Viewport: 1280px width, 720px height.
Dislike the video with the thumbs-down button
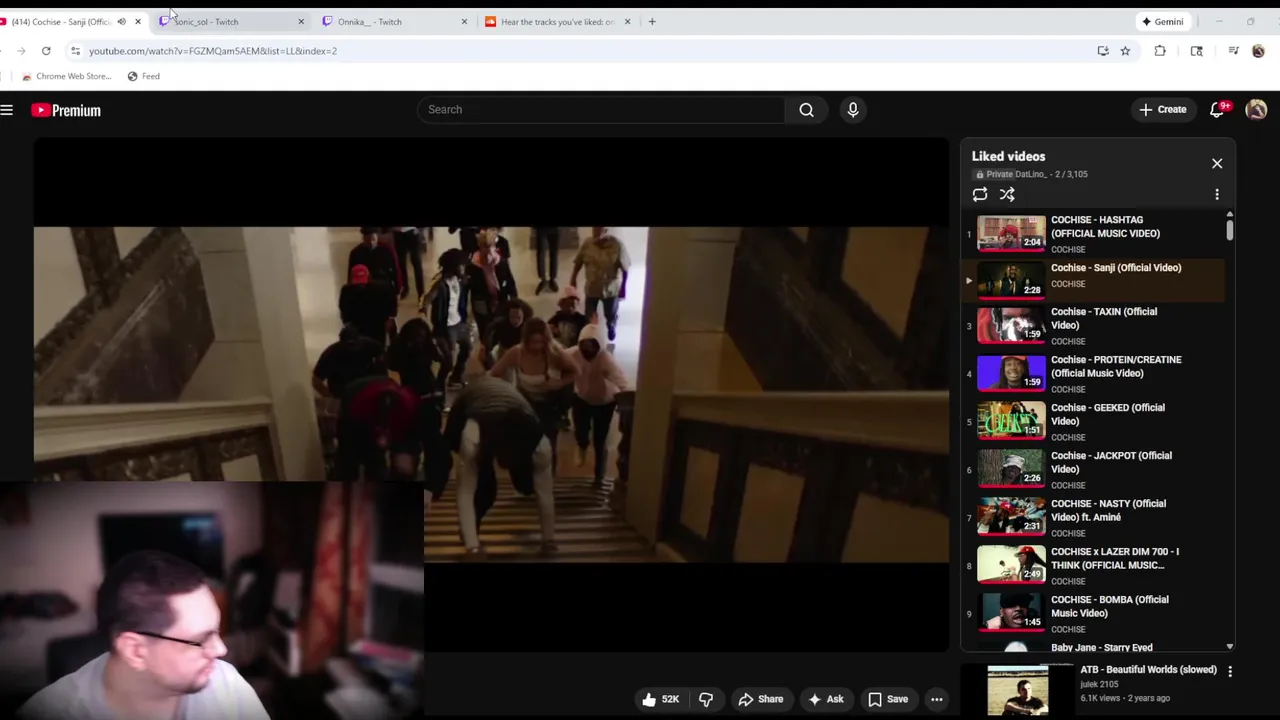point(706,700)
